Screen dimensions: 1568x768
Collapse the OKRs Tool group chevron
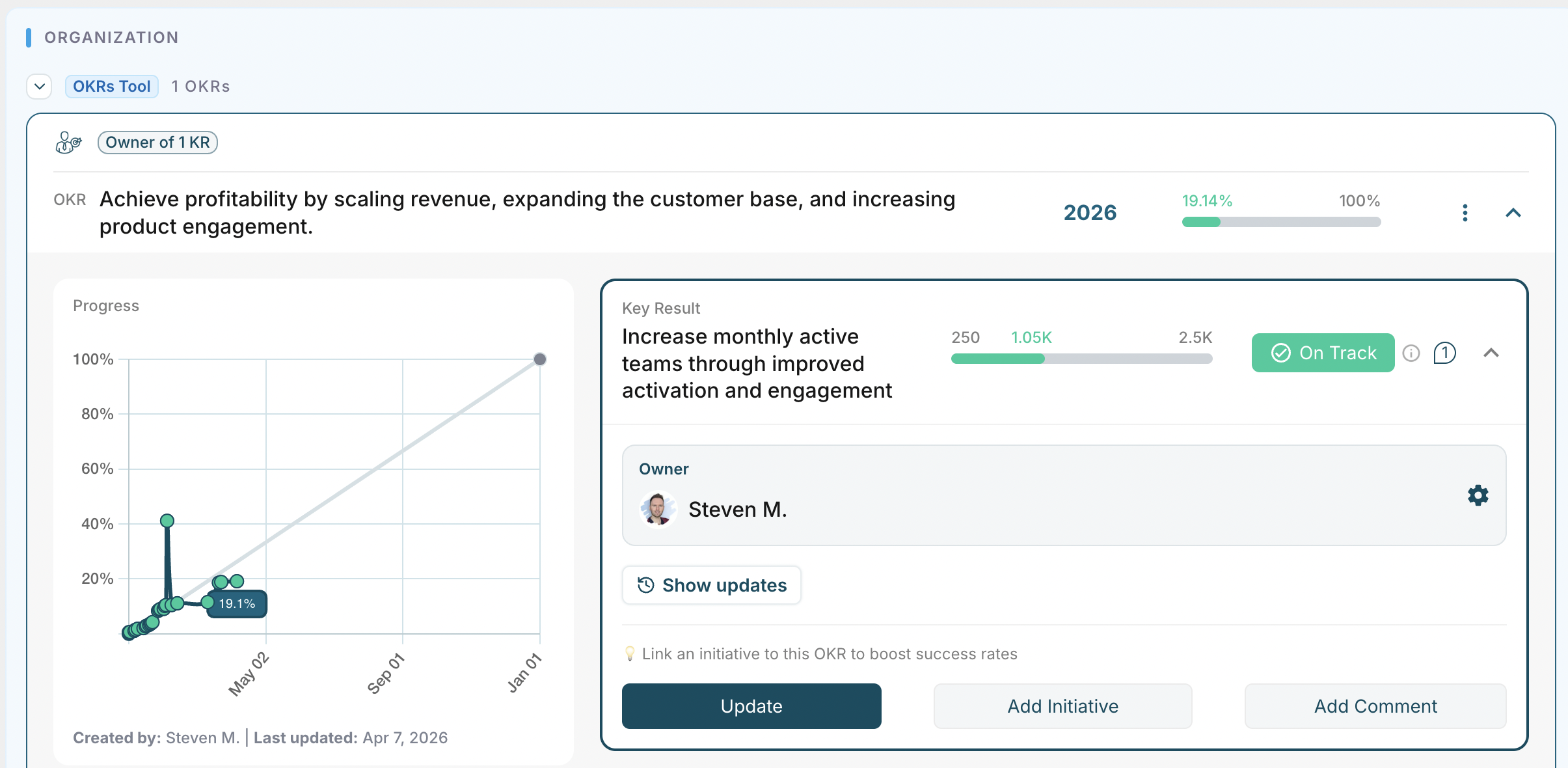click(39, 87)
